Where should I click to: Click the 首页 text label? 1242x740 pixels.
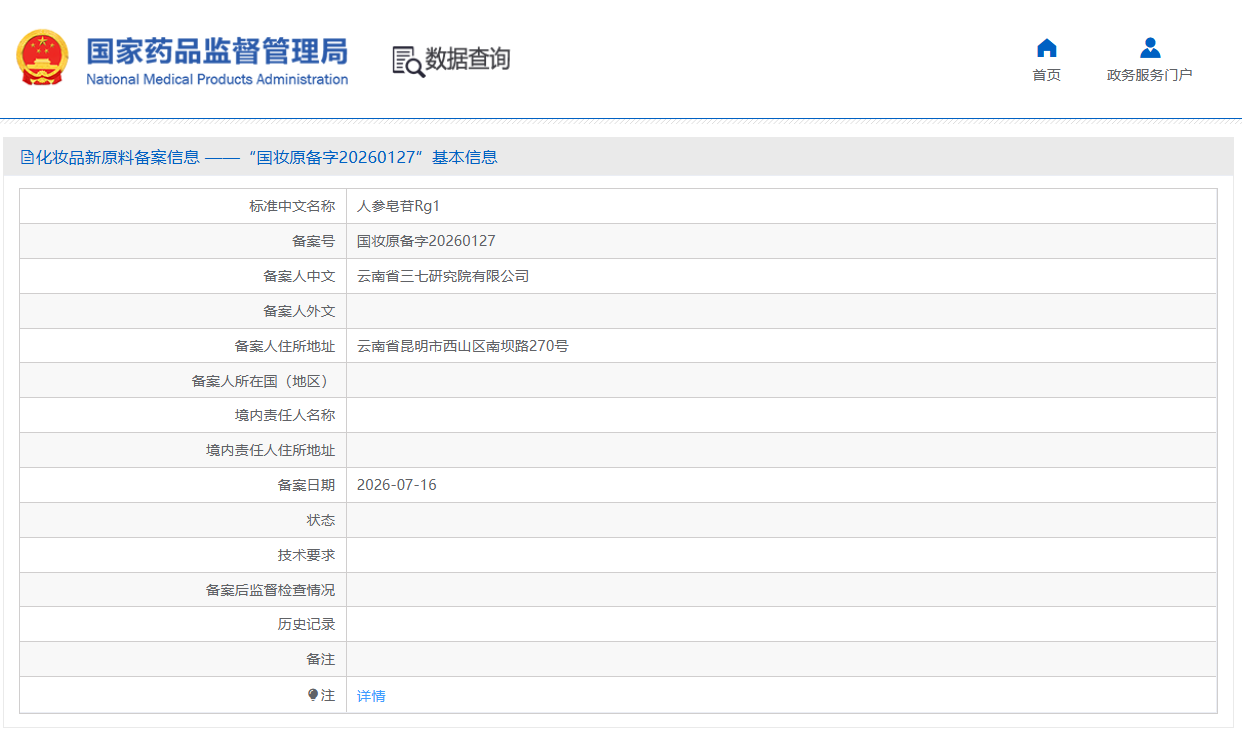[x=1047, y=75]
